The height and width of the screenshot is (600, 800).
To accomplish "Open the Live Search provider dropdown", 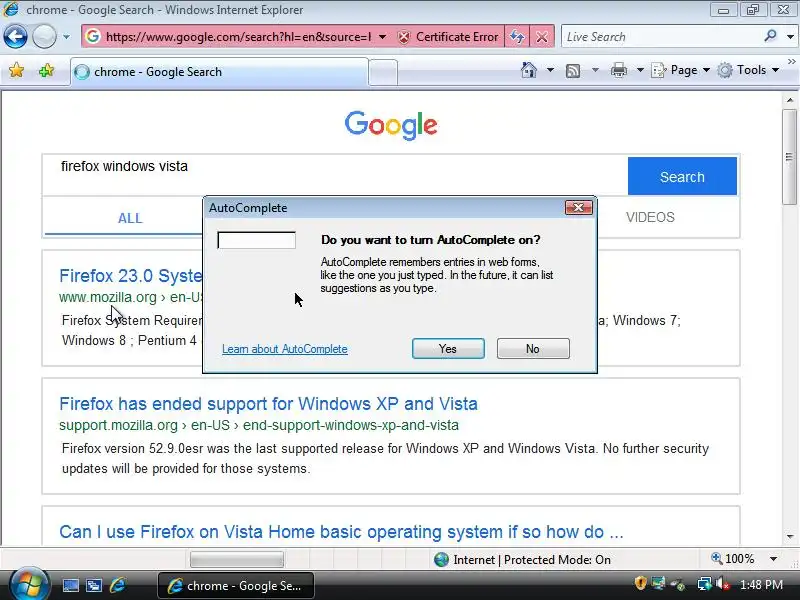I will (790, 37).
